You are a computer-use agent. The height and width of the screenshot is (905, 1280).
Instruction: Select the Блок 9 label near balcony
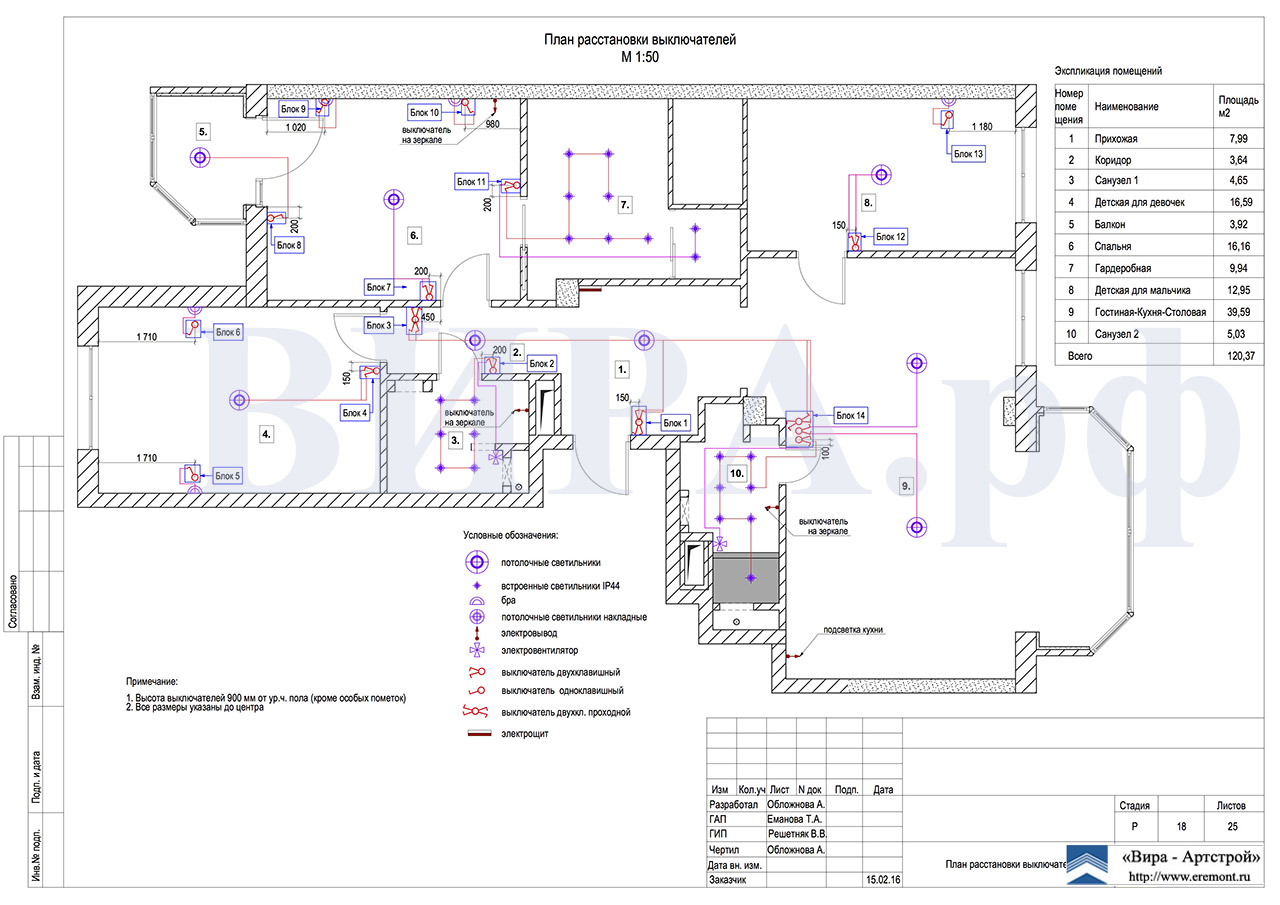click(x=293, y=108)
